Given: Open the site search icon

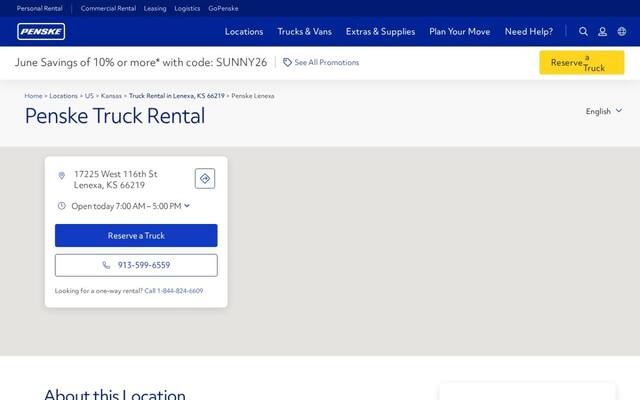Looking at the screenshot, I should [583, 31].
